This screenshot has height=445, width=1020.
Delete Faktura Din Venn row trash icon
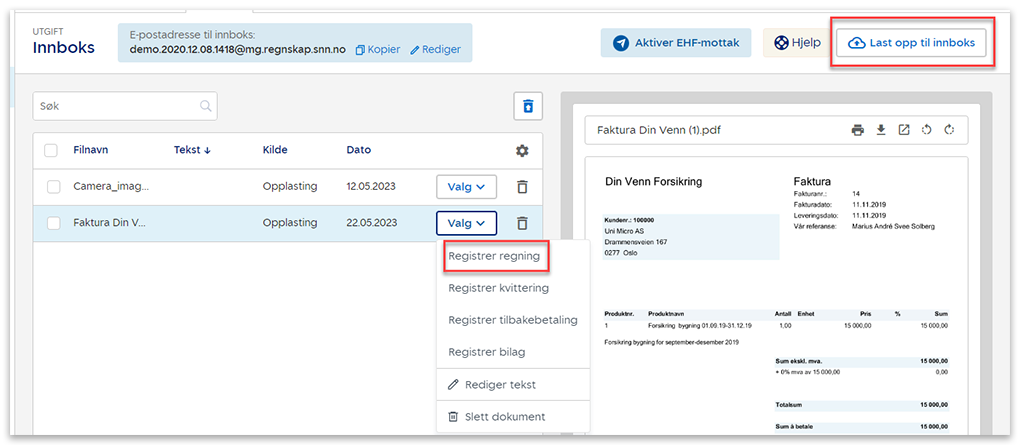coord(522,223)
